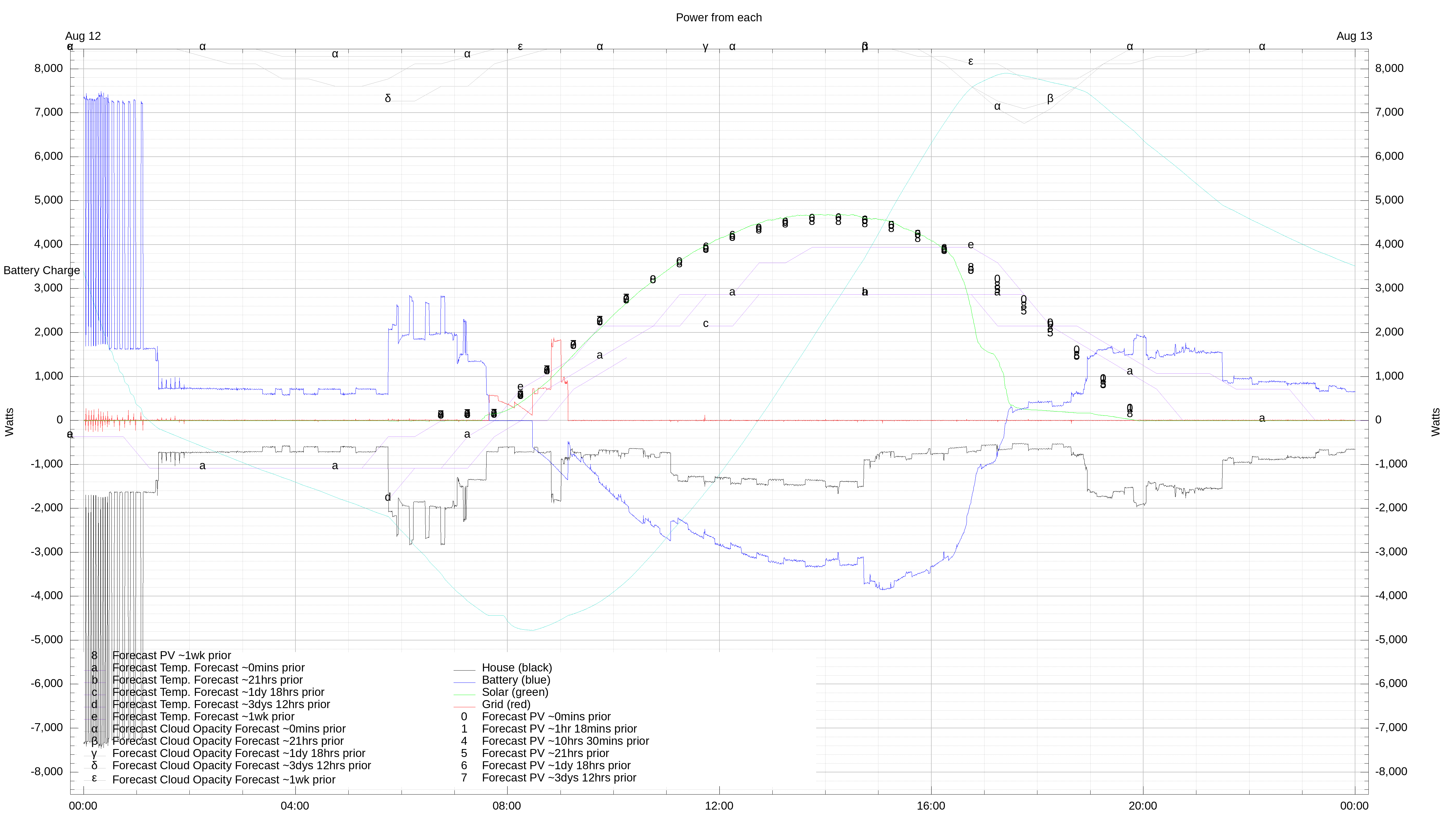Click the right-side "Watts" axis title
Image resolution: width=1456 pixels, height=819 pixels.
pos(1436,422)
